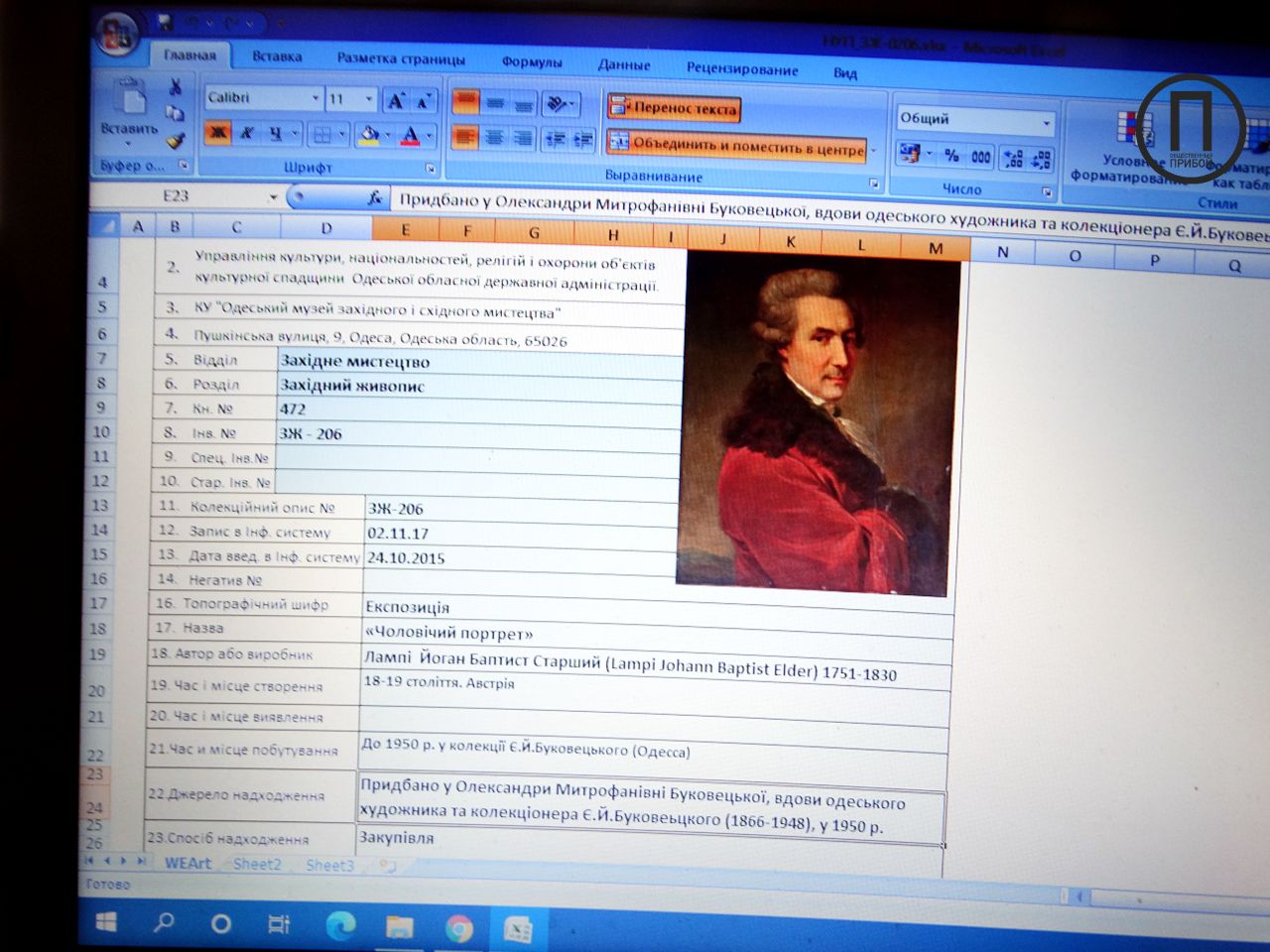Click the decrease decimal icon

(x=1041, y=159)
